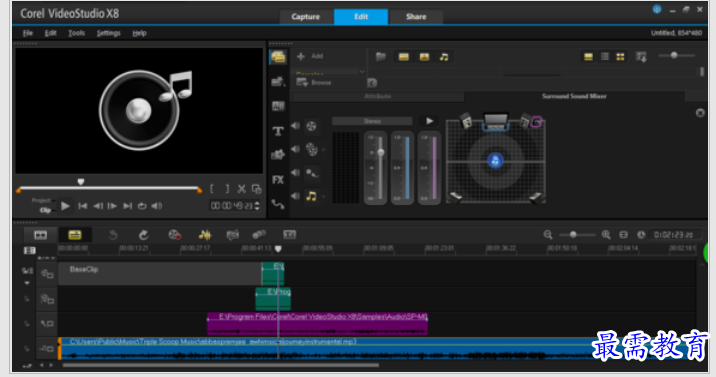
Task: Select the voice track icon in mixer
Action: point(312,173)
